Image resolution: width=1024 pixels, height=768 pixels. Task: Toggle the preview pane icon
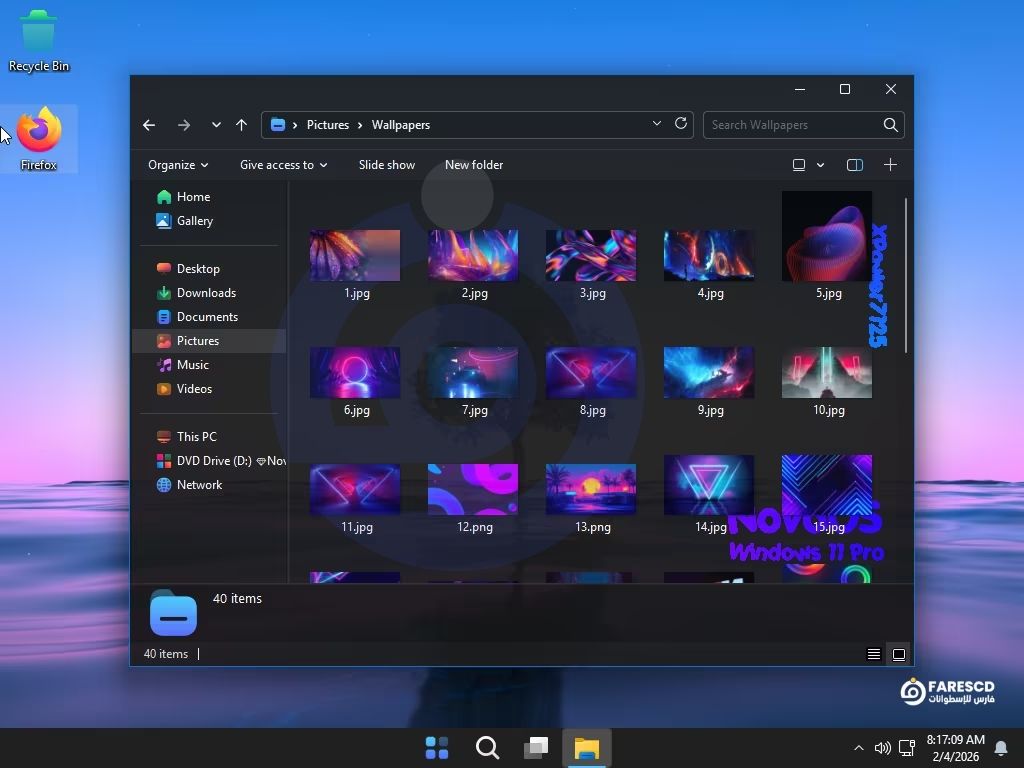pos(855,165)
